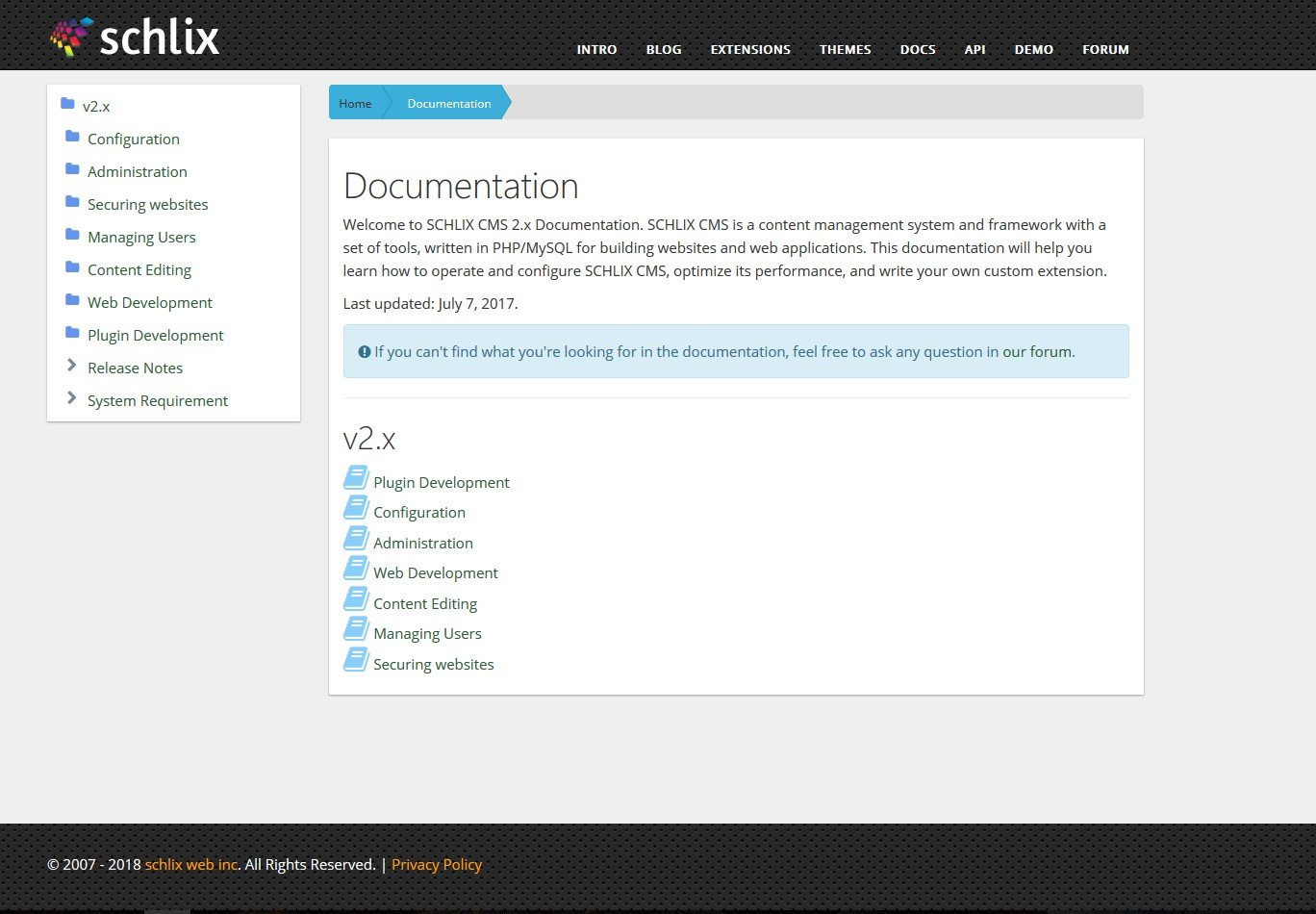1316x914 pixels.
Task: Click the Home breadcrumb
Action: [x=355, y=103]
